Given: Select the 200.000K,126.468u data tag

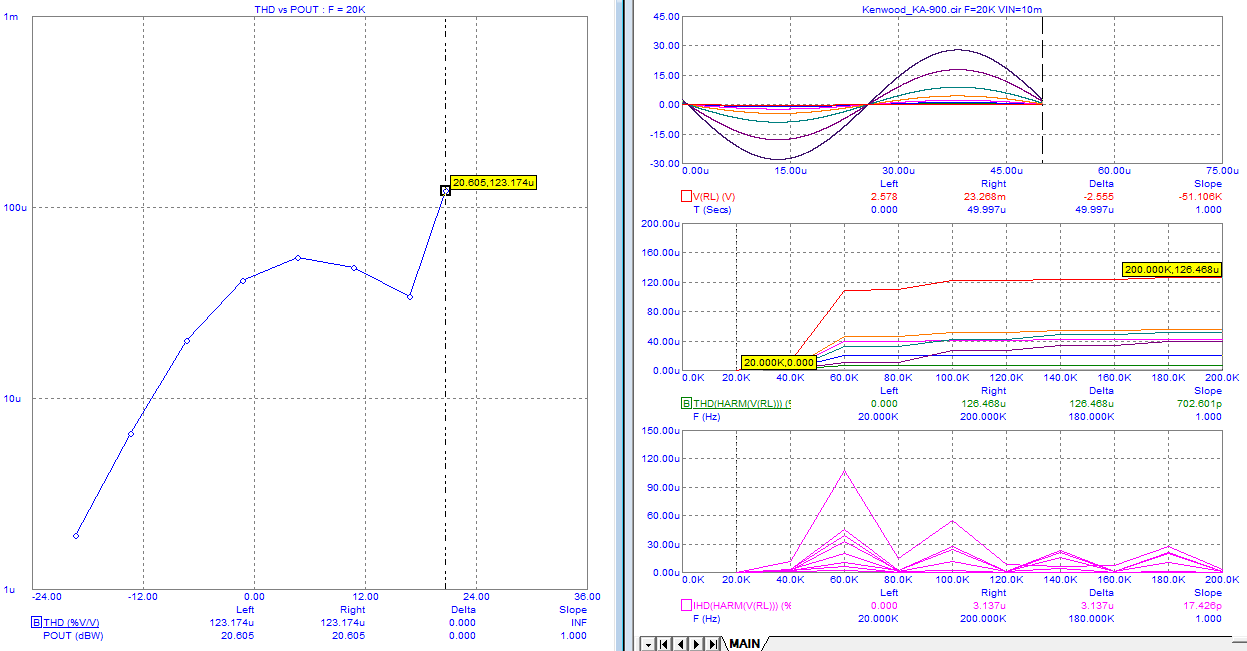Looking at the screenshot, I should coord(1172,270).
